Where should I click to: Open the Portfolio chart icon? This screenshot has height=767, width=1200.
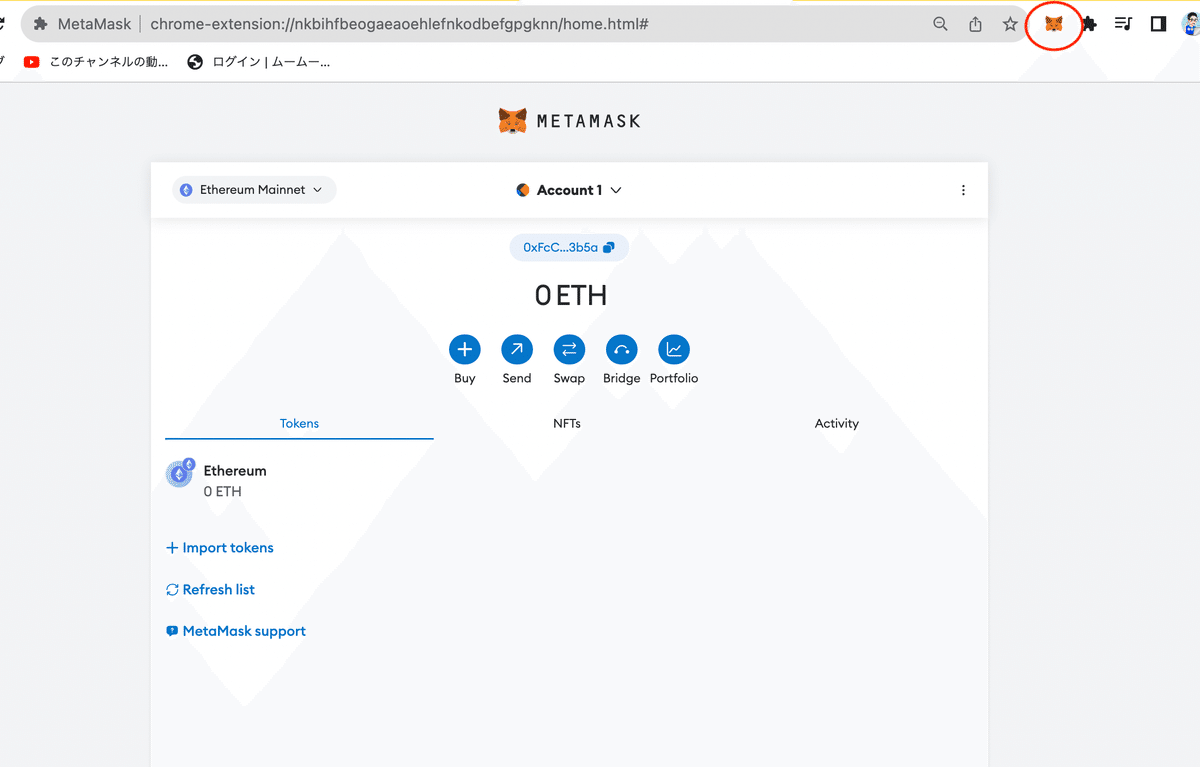[674, 349]
